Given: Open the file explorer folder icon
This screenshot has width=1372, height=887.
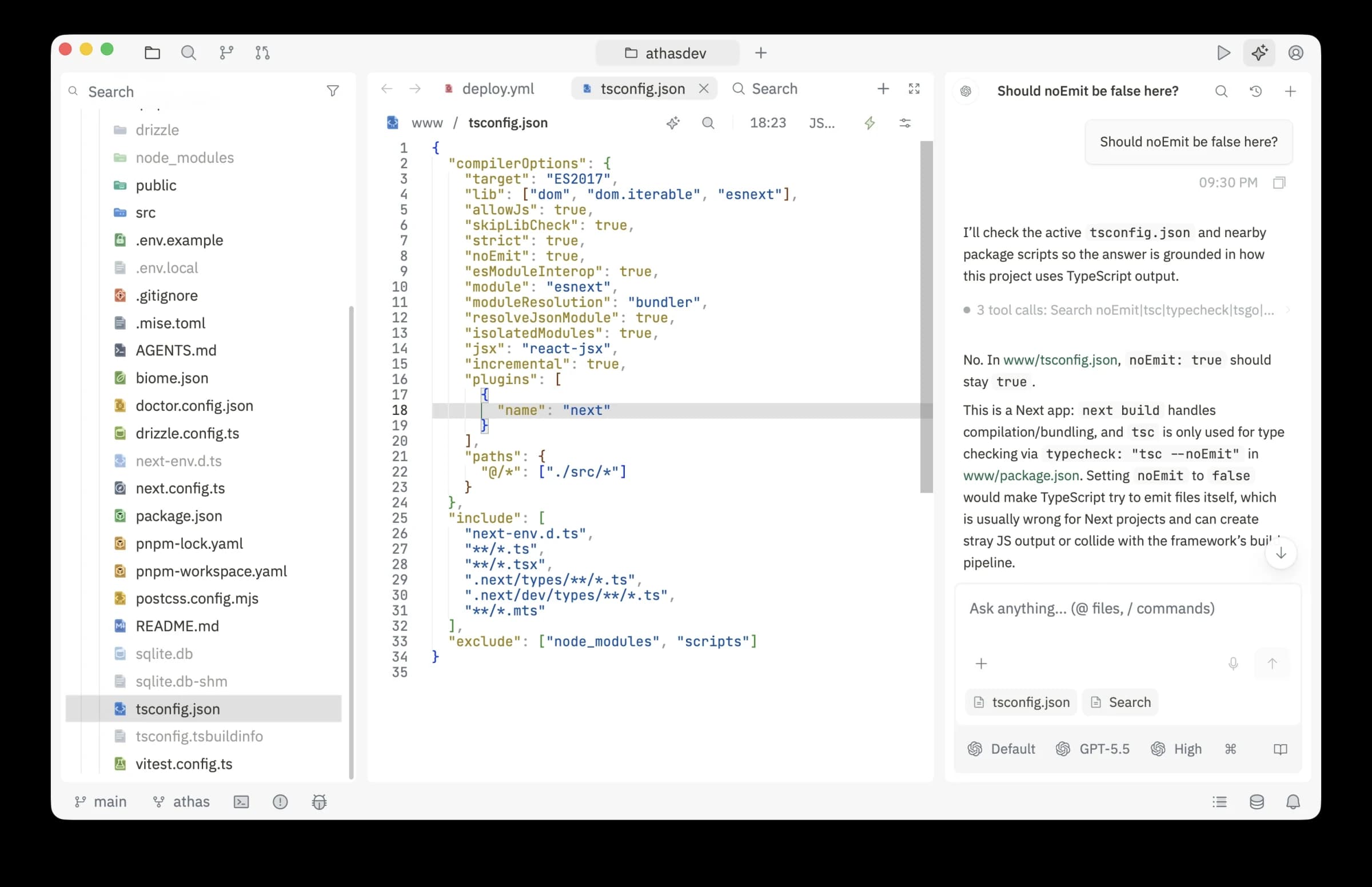Looking at the screenshot, I should coord(152,53).
